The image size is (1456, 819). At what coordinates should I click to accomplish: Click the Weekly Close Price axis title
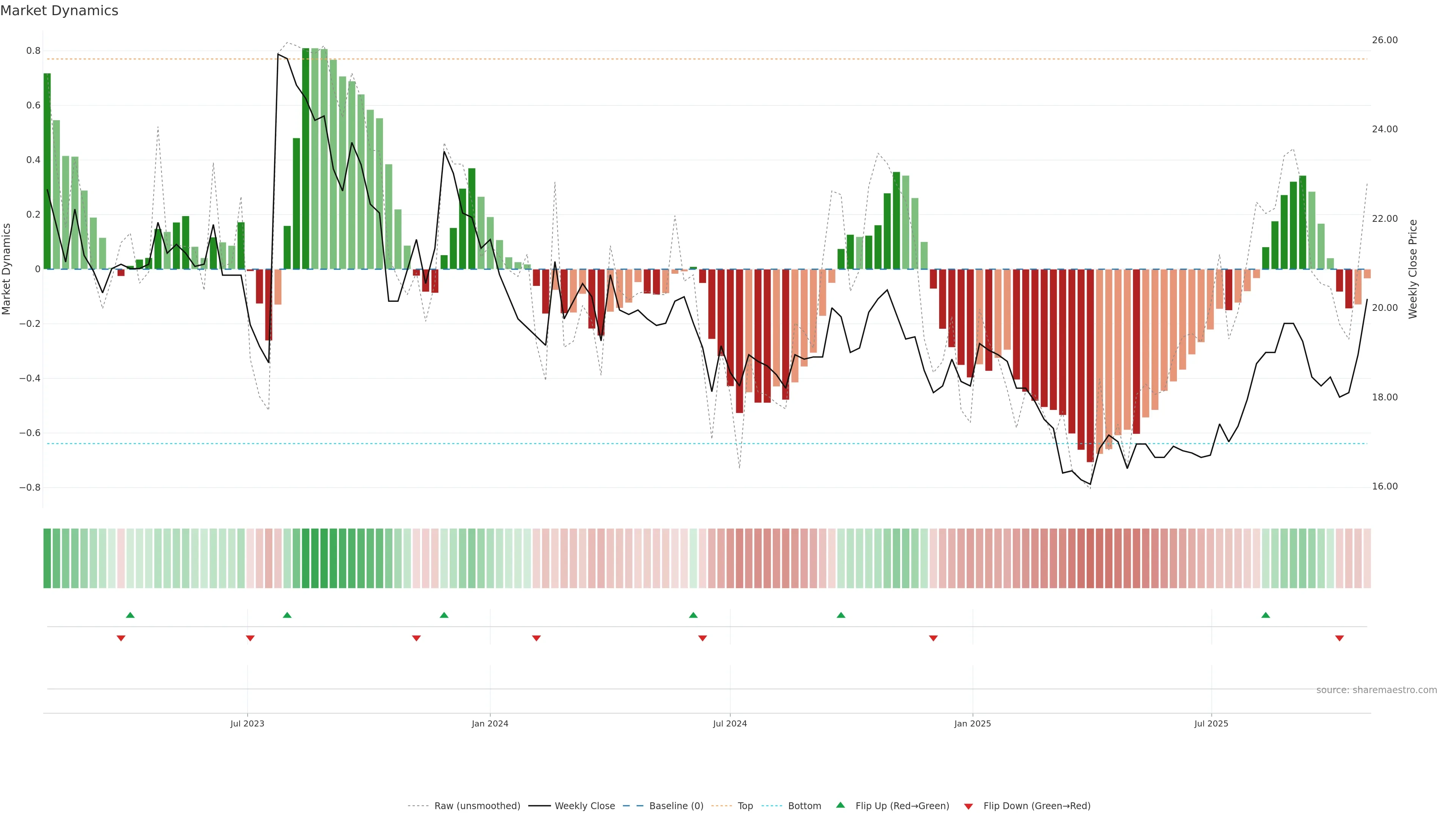click(1413, 269)
